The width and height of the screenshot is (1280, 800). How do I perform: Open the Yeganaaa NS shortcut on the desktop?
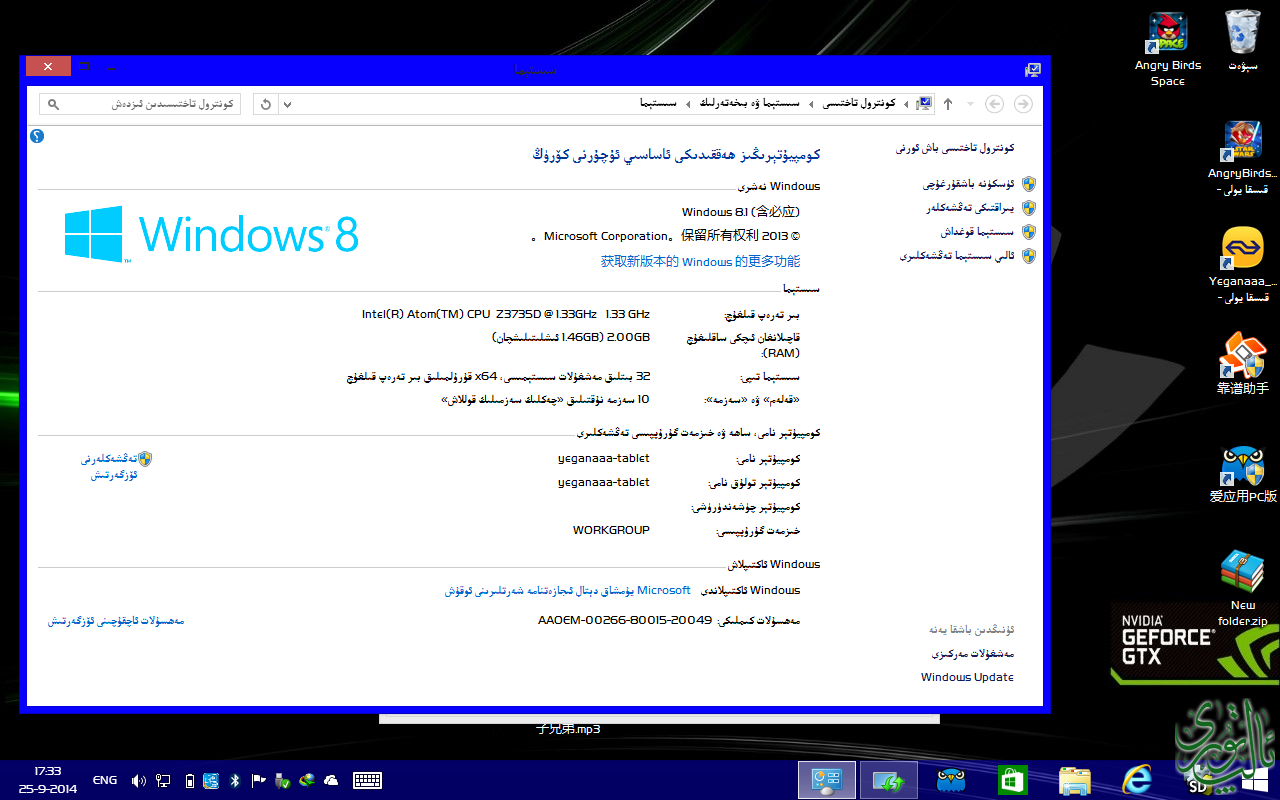[1243, 265]
